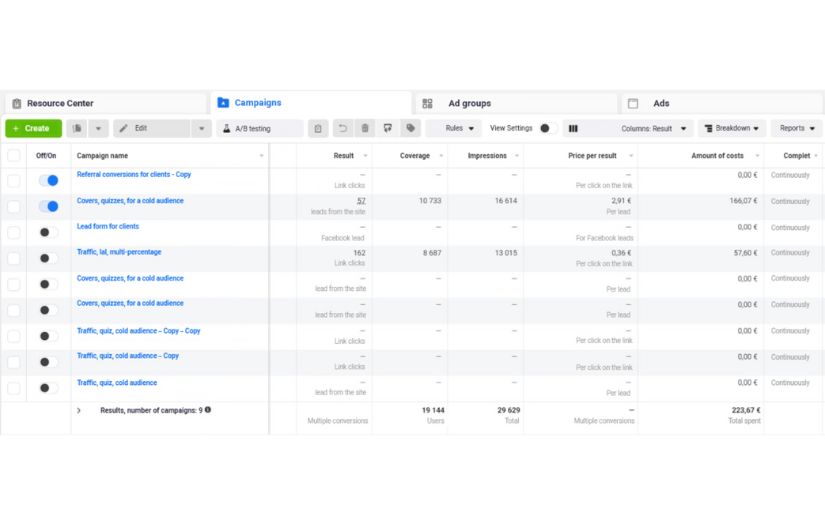Switch on Traffic, lal, multi-percentage campaign
The width and height of the screenshot is (825, 525).
48,258
